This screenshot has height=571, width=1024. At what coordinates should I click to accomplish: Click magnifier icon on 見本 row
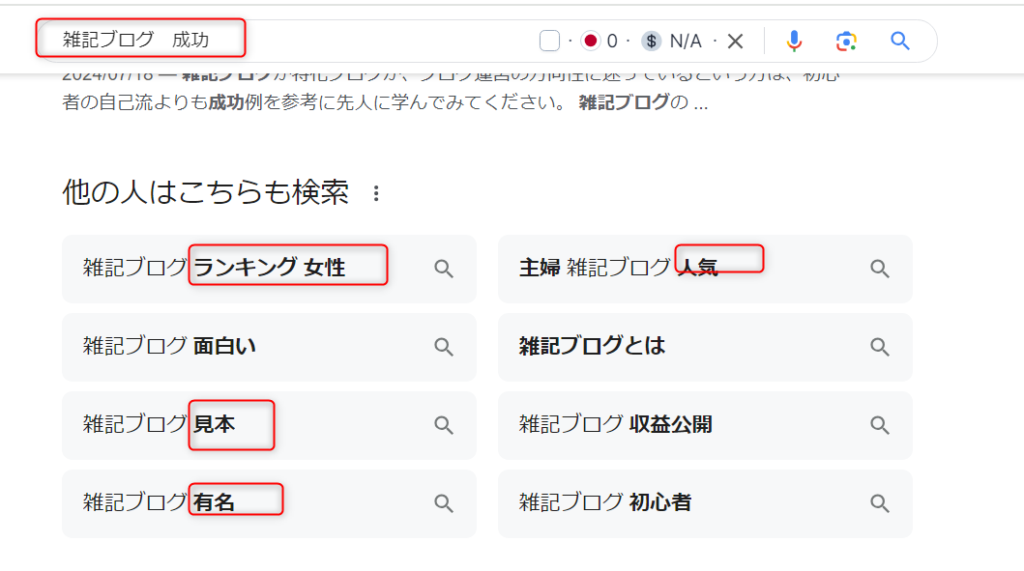(443, 425)
